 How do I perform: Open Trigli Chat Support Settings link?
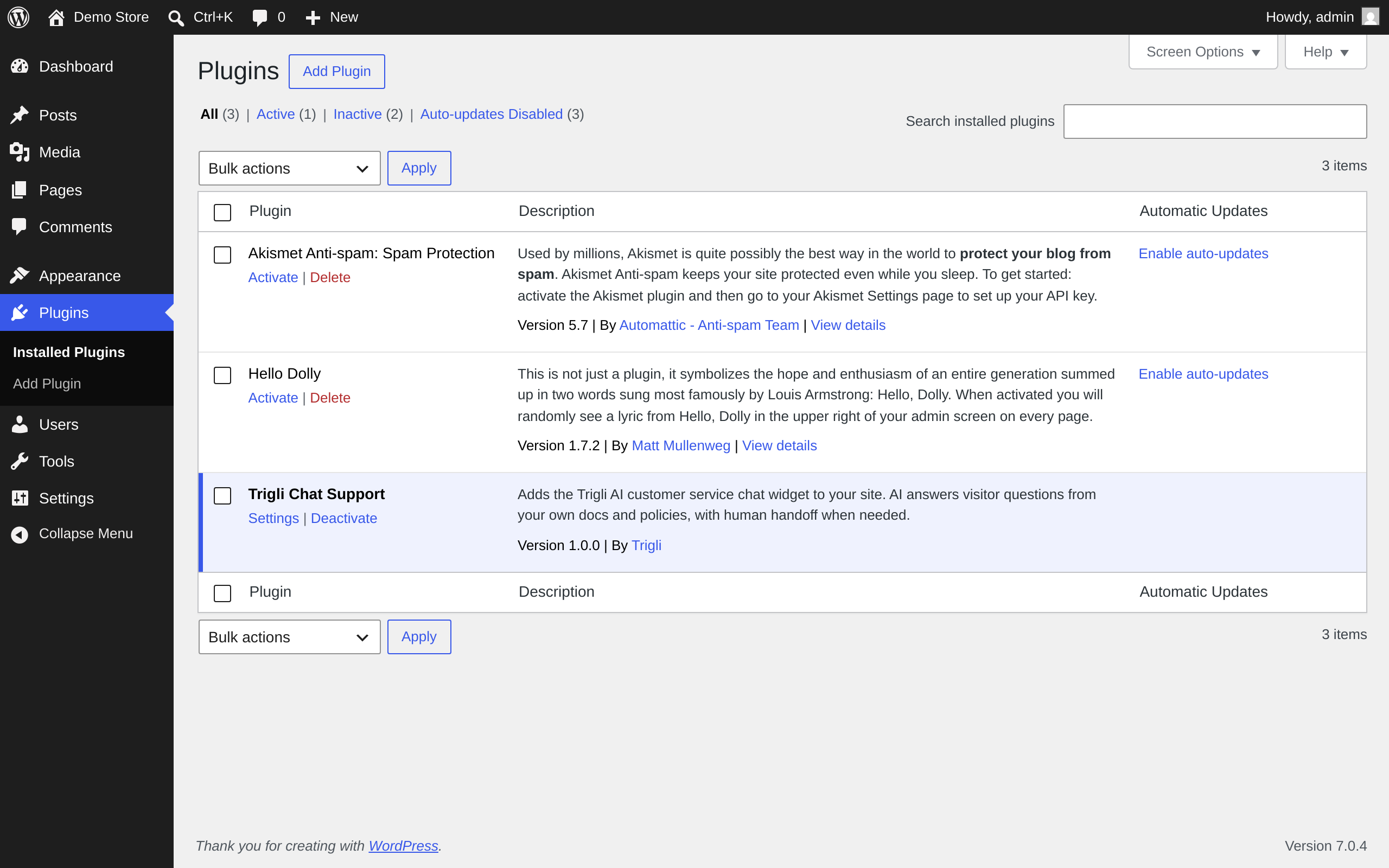point(273,519)
